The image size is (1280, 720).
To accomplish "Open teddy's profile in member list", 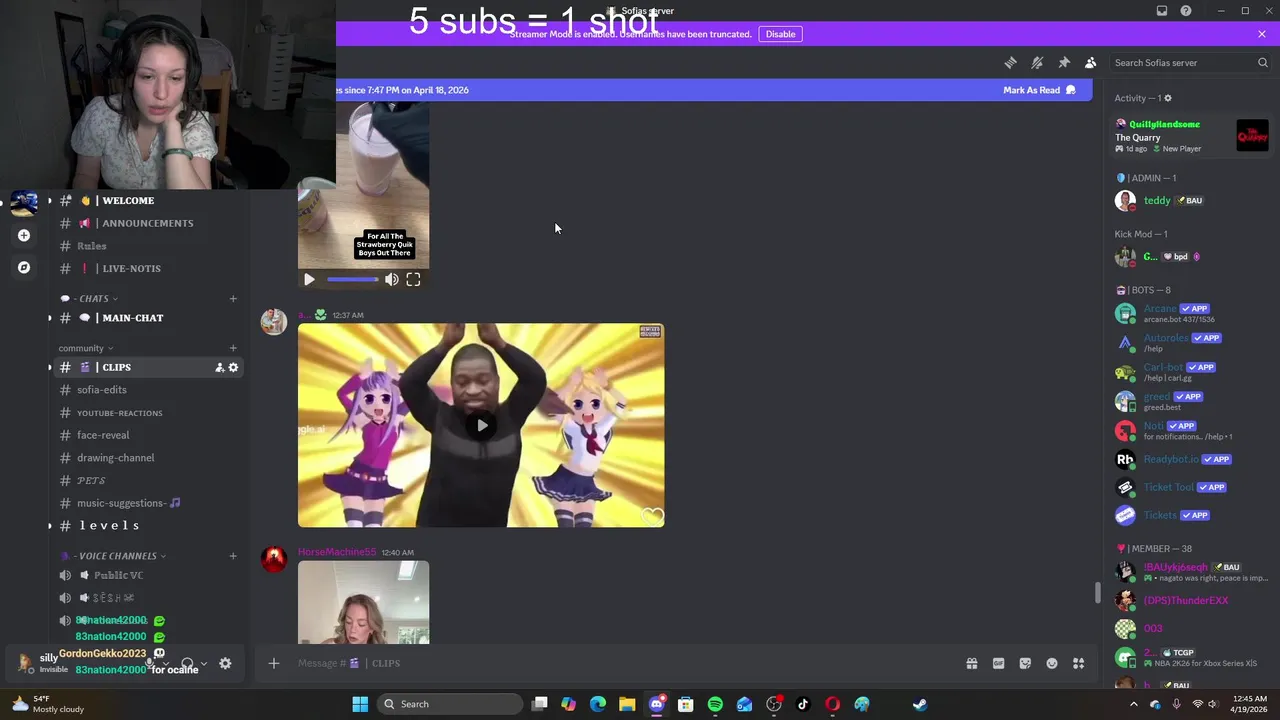I will pos(1190,200).
